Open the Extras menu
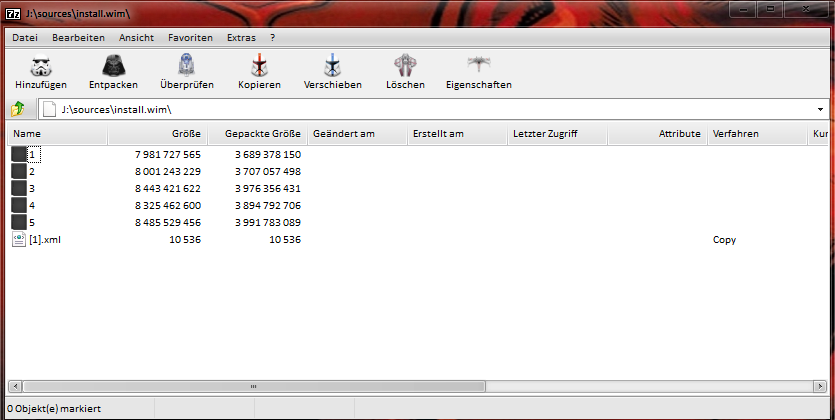 241,38
